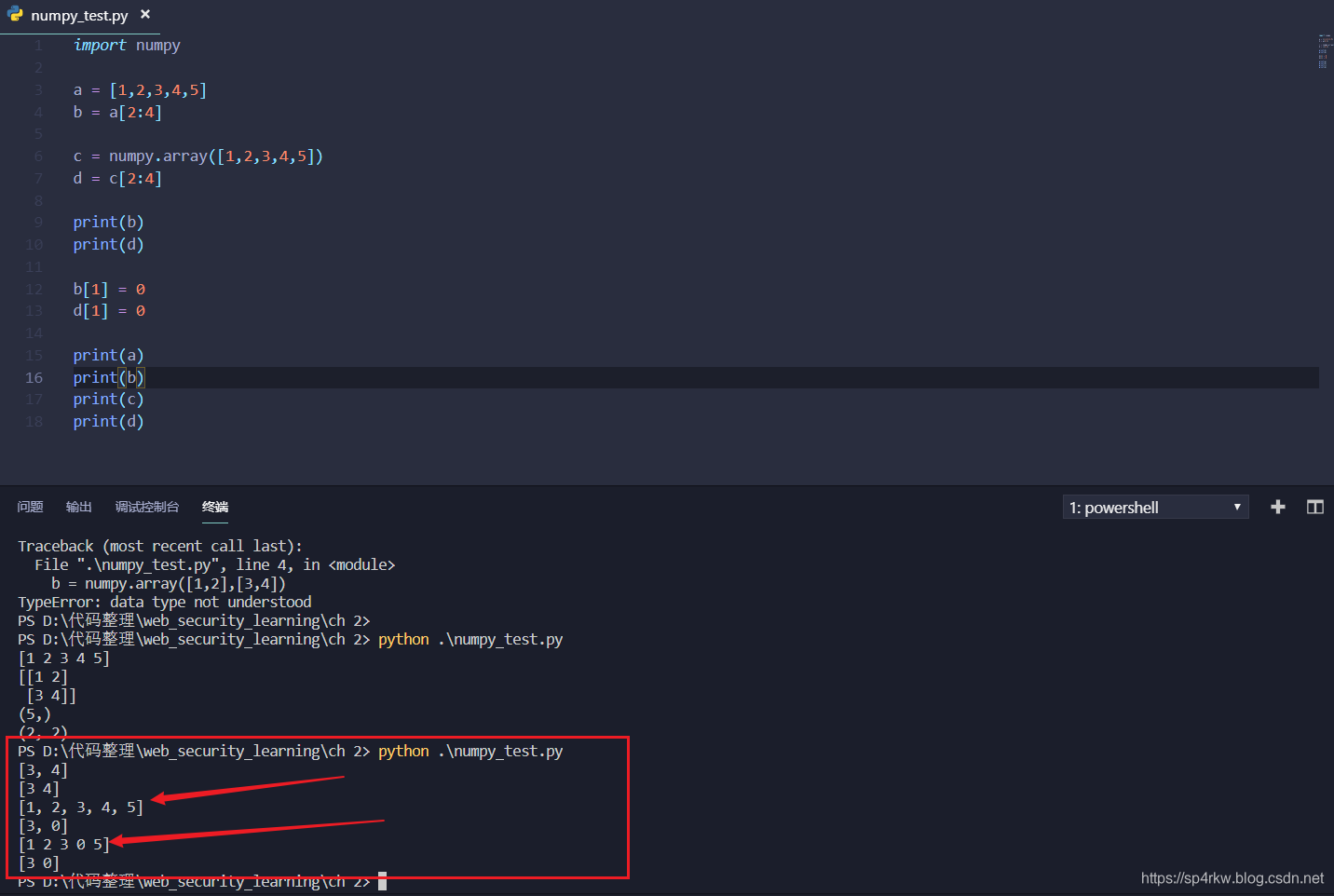The width and height of the screenshot is (1334, 896).
Task: Click the line 'b = a[2:4]'
Action: (x=117, y=113)
